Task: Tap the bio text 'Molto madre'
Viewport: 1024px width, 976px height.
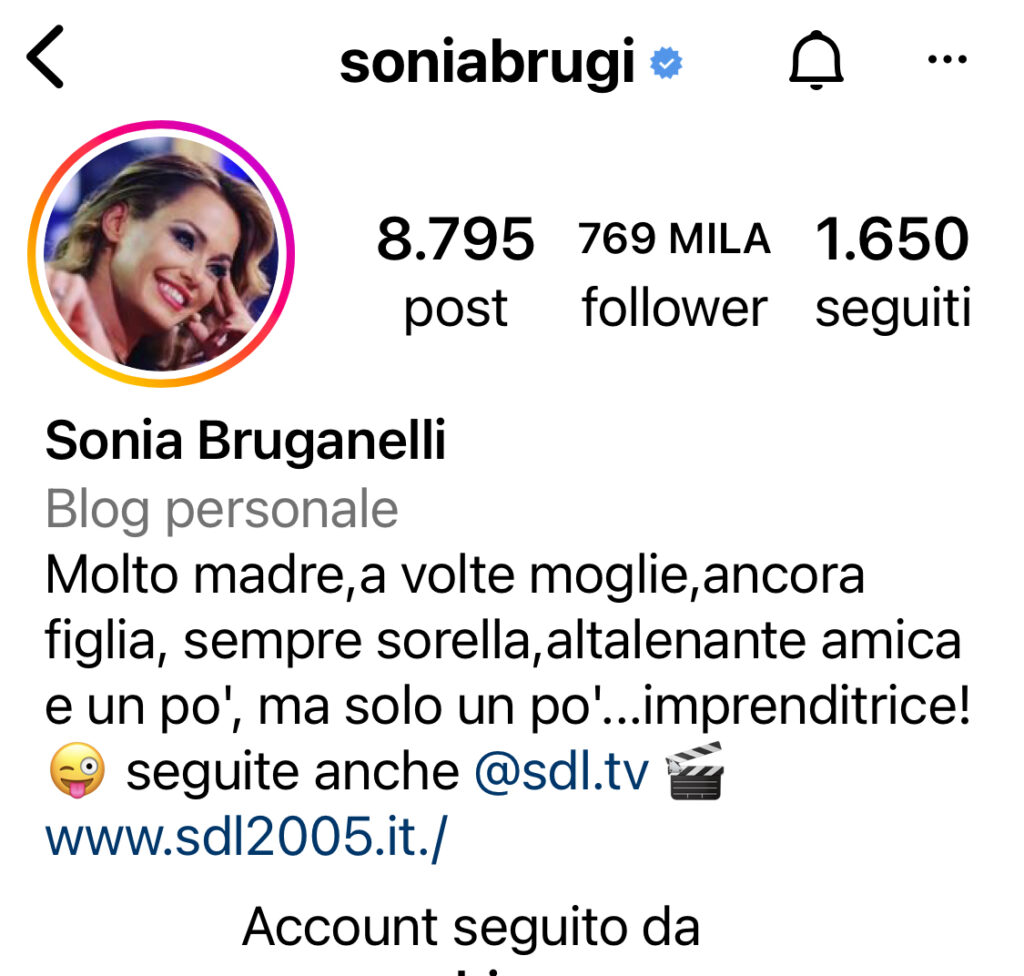Action: [x=195, y=576]
